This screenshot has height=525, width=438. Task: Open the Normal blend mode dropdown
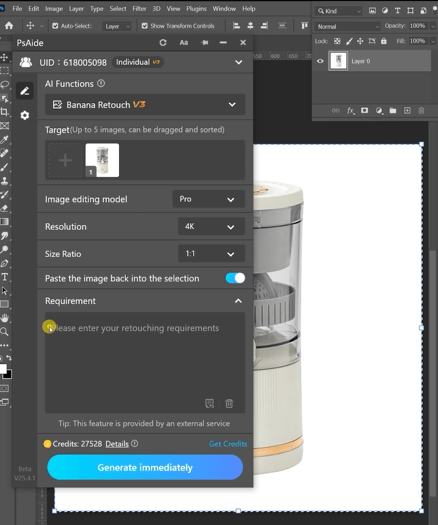pyautogui.click(x=347, y=26)
